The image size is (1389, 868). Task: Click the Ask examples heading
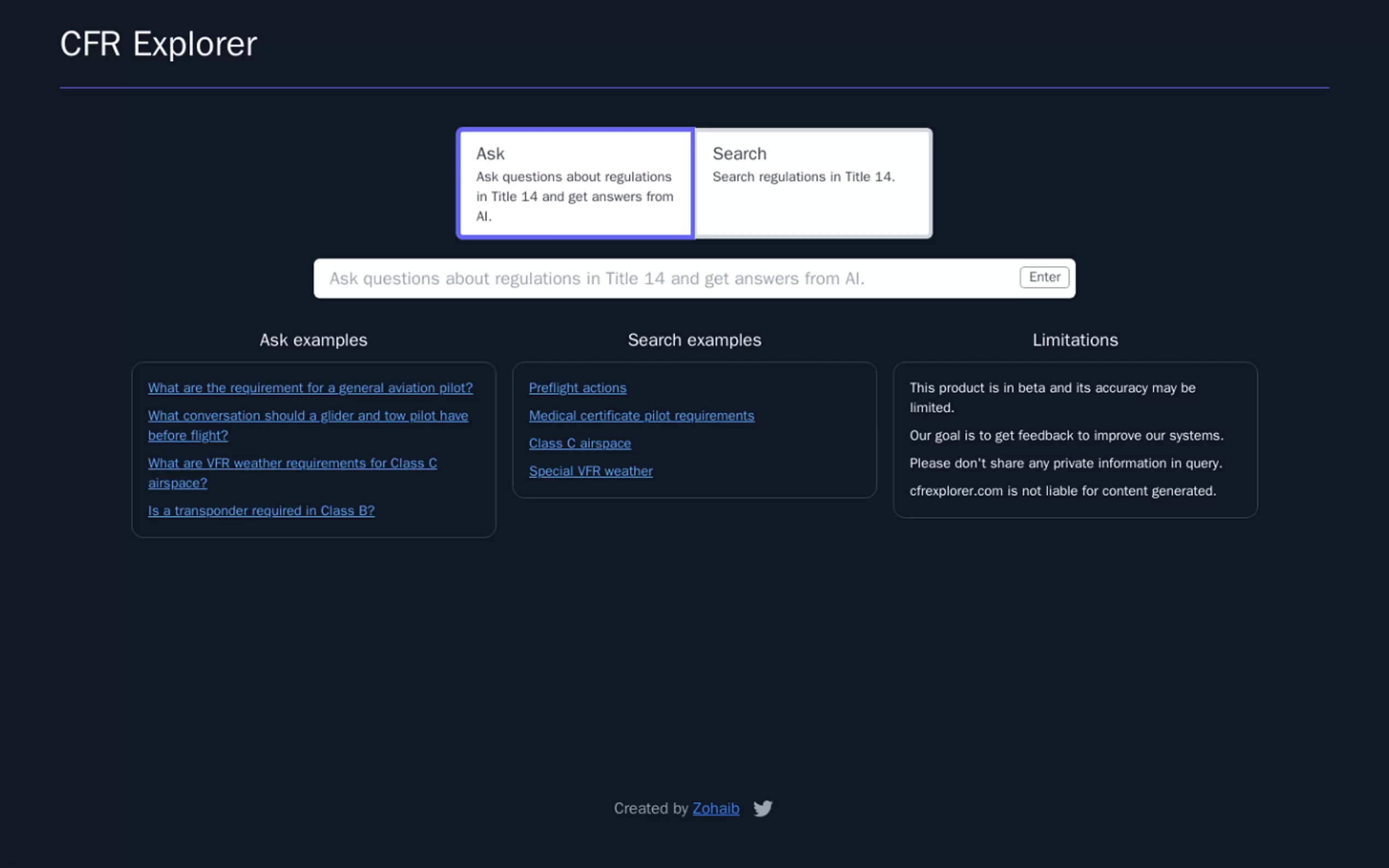tap(313, 340)
